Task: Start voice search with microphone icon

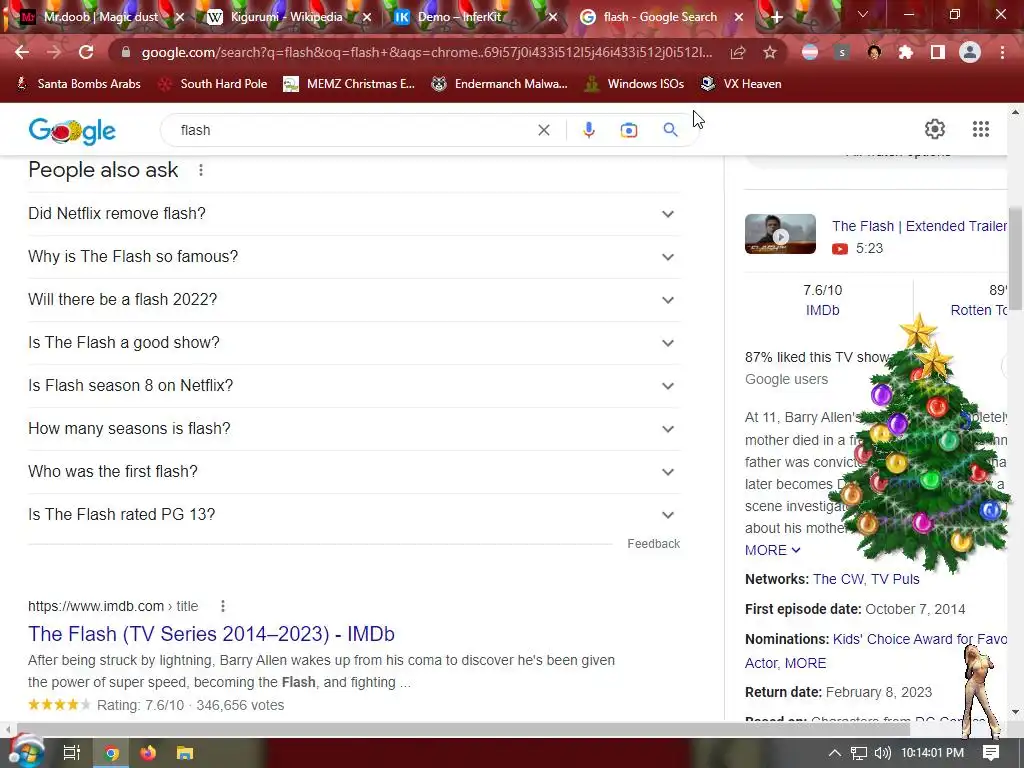Action: tap(588, 130)
